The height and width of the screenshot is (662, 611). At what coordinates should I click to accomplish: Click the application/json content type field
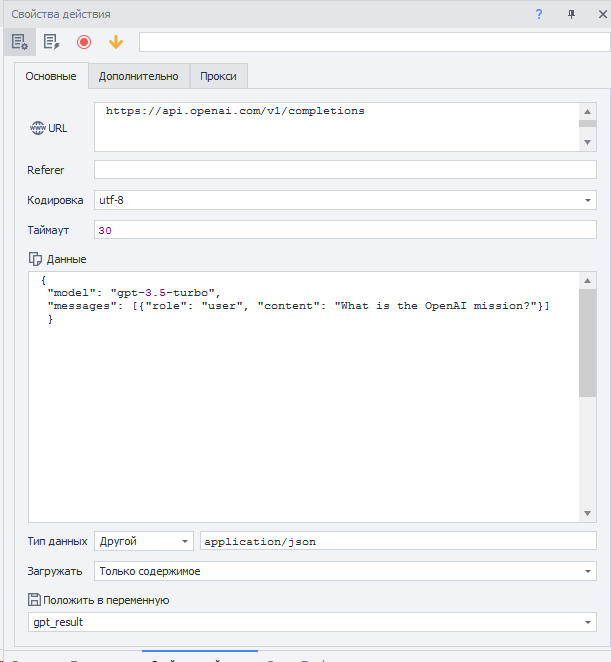(x=397, y=541)
